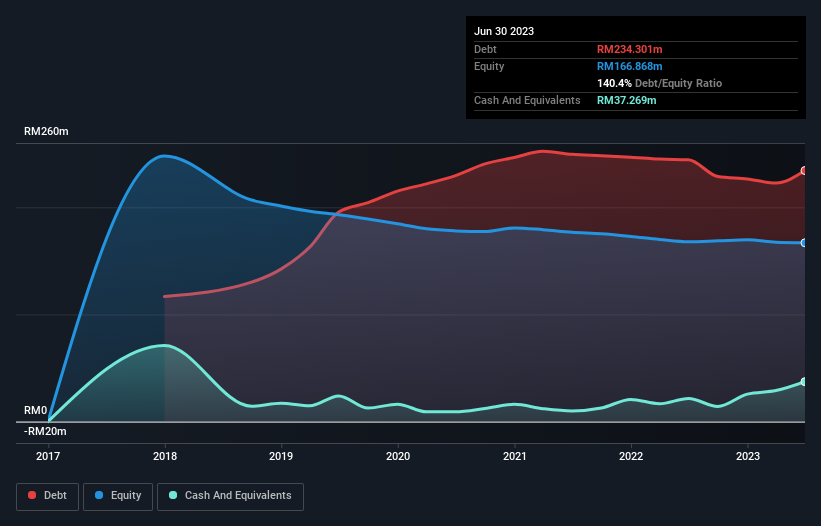Screen dimensions: 821x526
Task: Click the 2019 x-axis label
Action: pos(281,456)
